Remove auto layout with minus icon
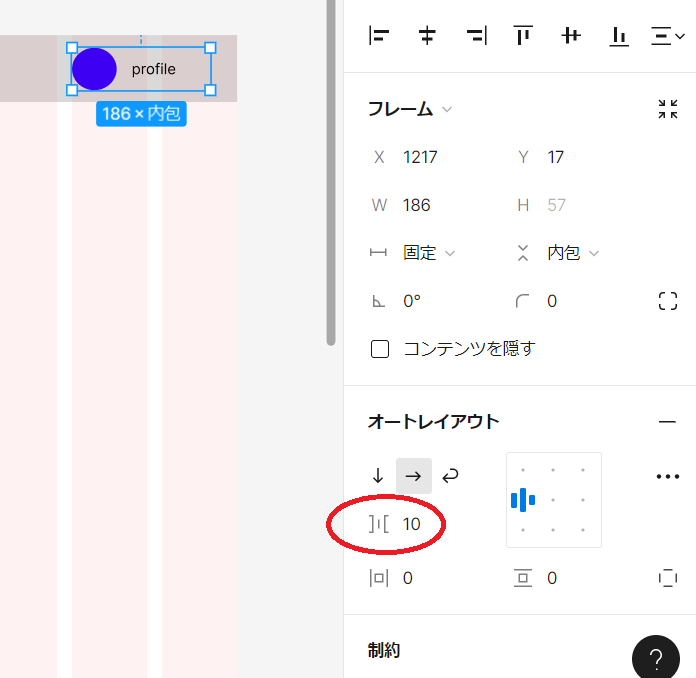The height and width of the screenshot is (678, 696). 667,422
